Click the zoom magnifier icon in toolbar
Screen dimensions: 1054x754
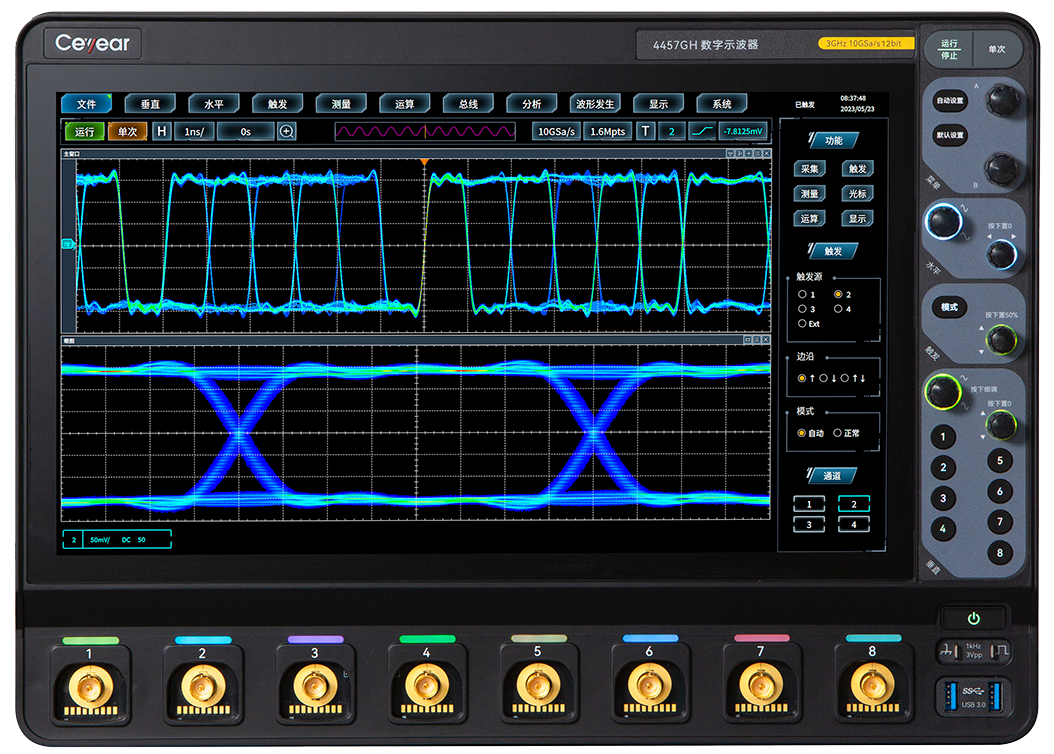[287, 131]
